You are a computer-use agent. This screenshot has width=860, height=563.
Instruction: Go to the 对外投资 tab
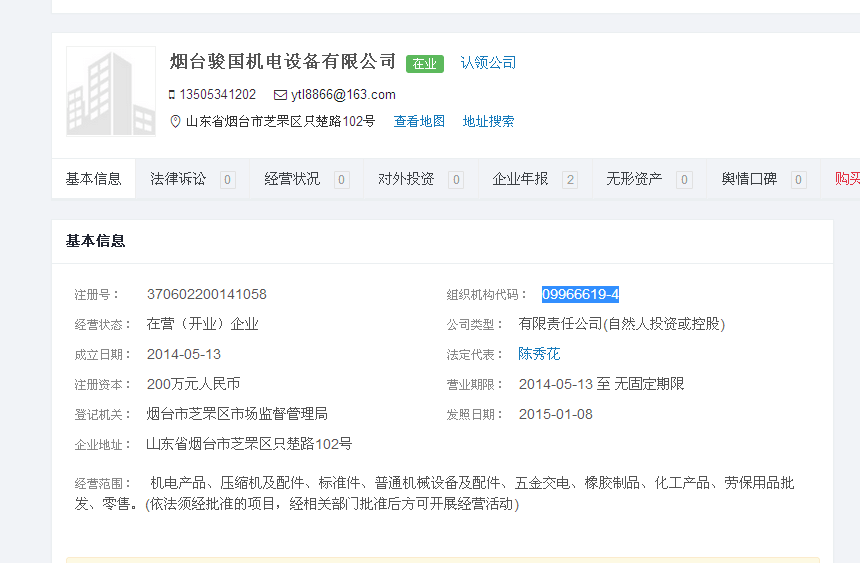coord(406,179)
